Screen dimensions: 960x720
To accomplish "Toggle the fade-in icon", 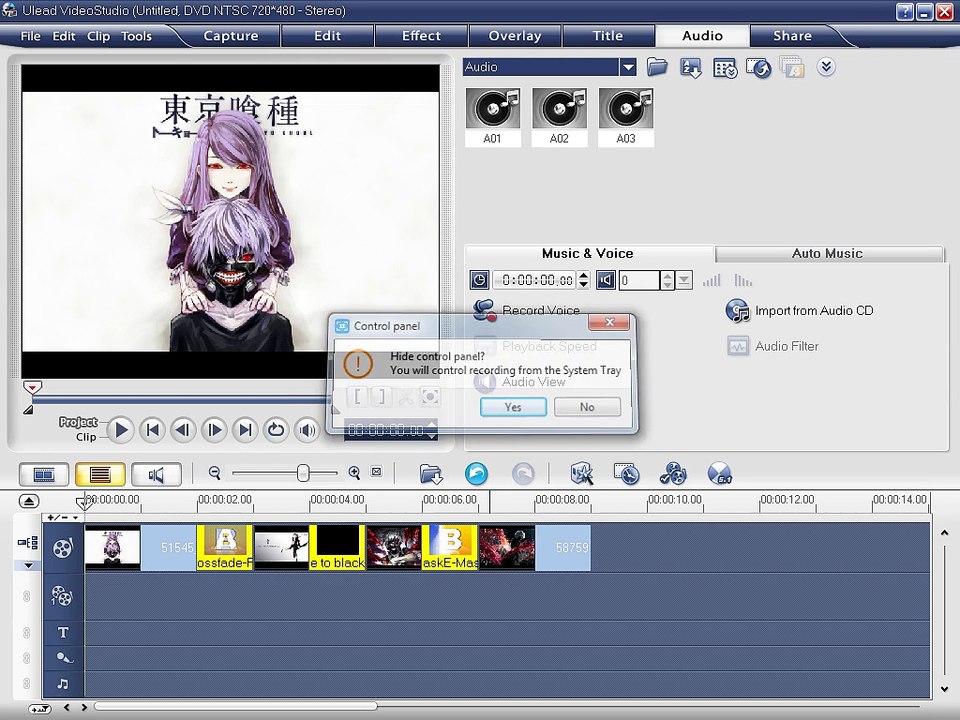I will click(x=711, y=281).
